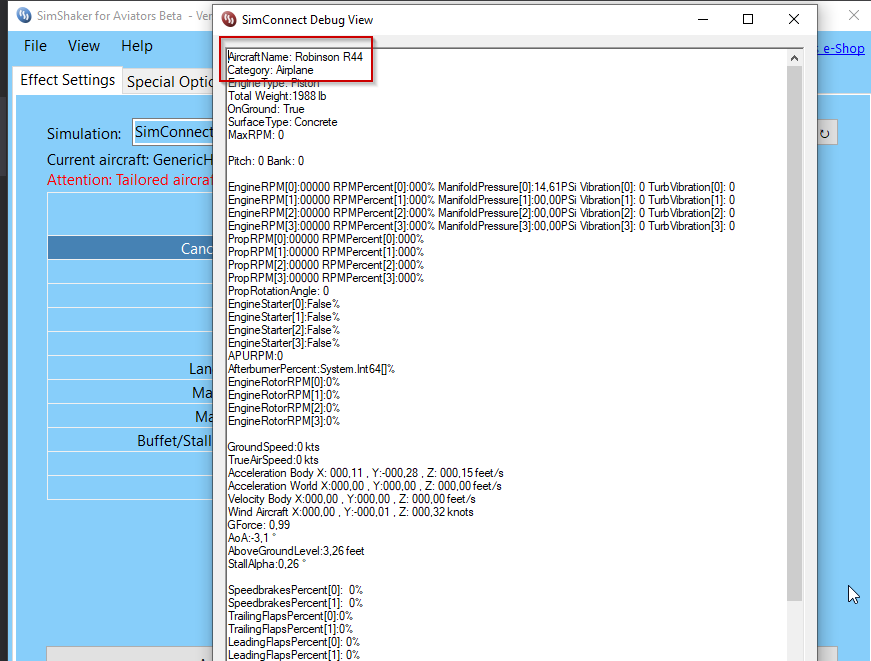This screenshot has height=661, width=871.
Task: Switch to the Effect Settings tab
Action: [x=67, y=80]
